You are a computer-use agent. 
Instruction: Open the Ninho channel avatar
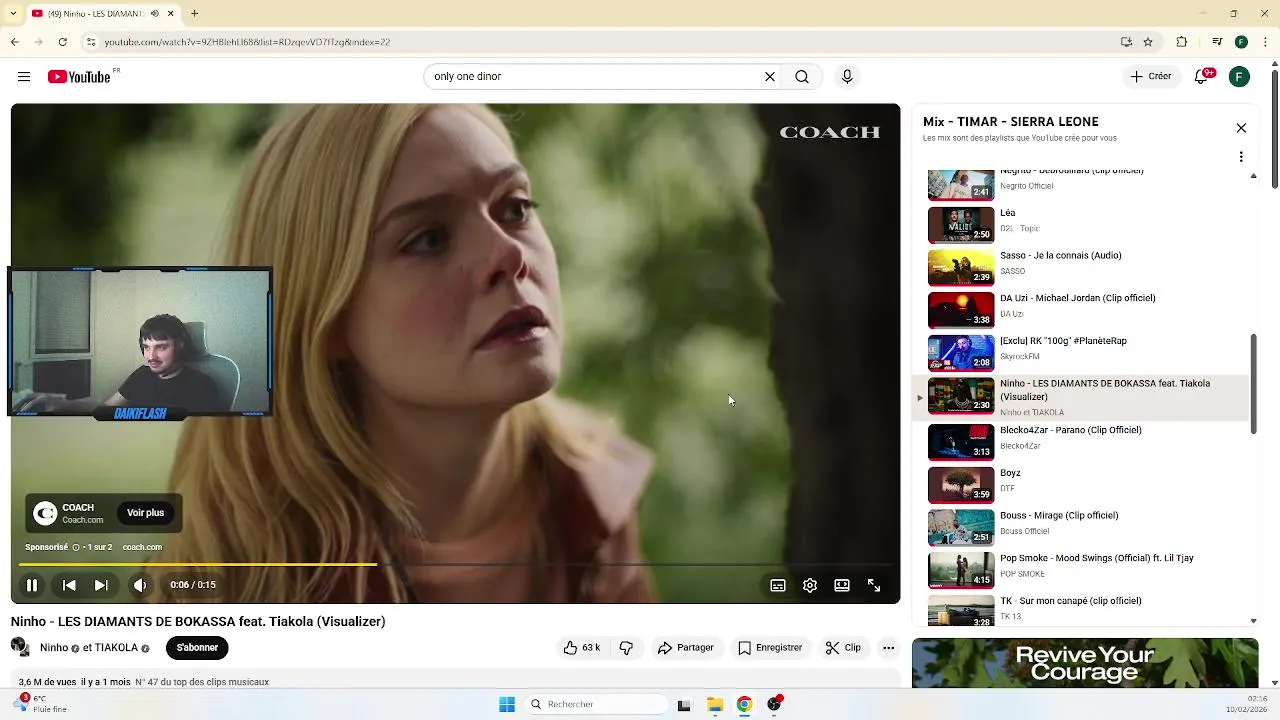(x=20, y=647)
